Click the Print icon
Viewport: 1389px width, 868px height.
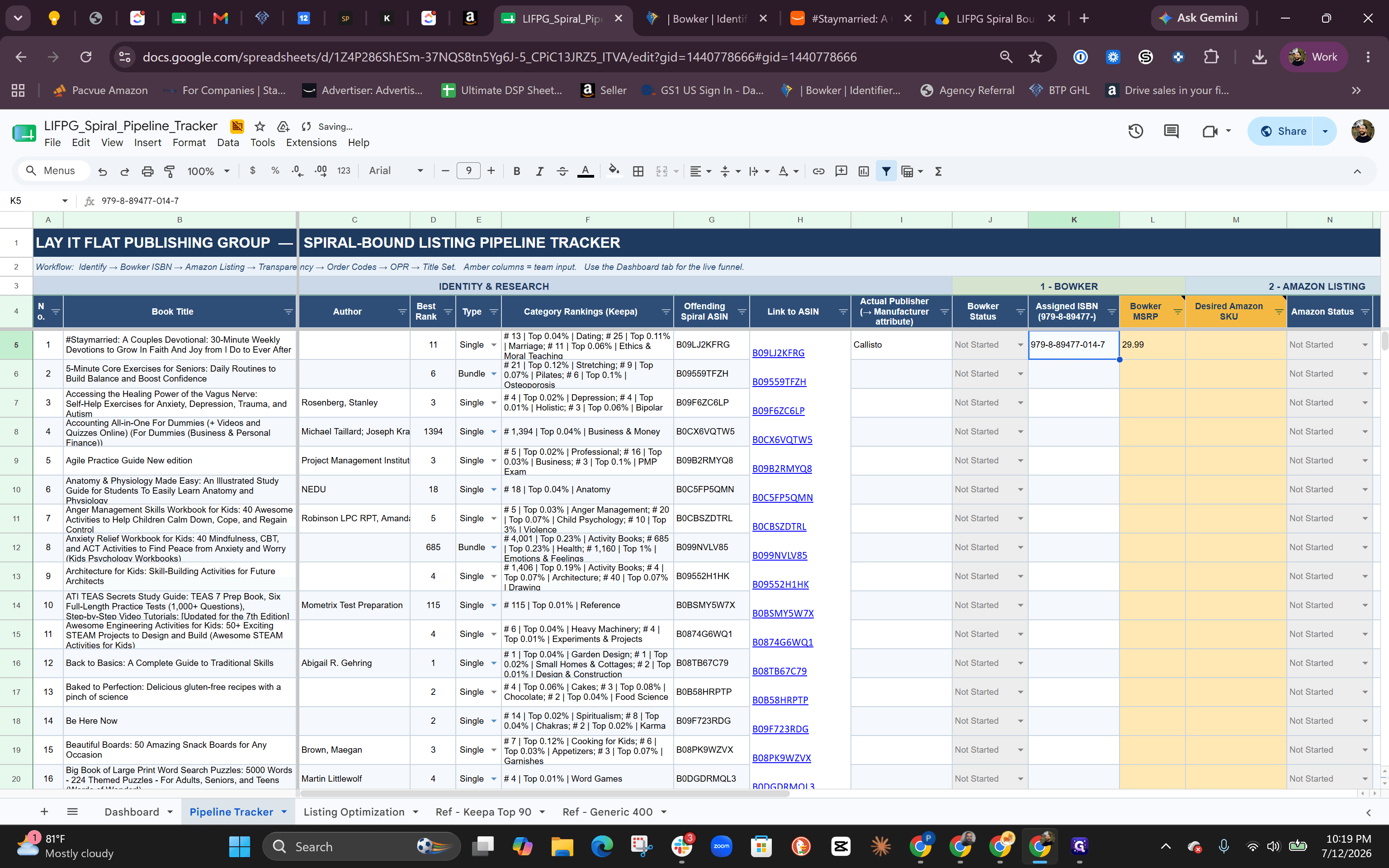pyautogui.click(x=147, y=171)
